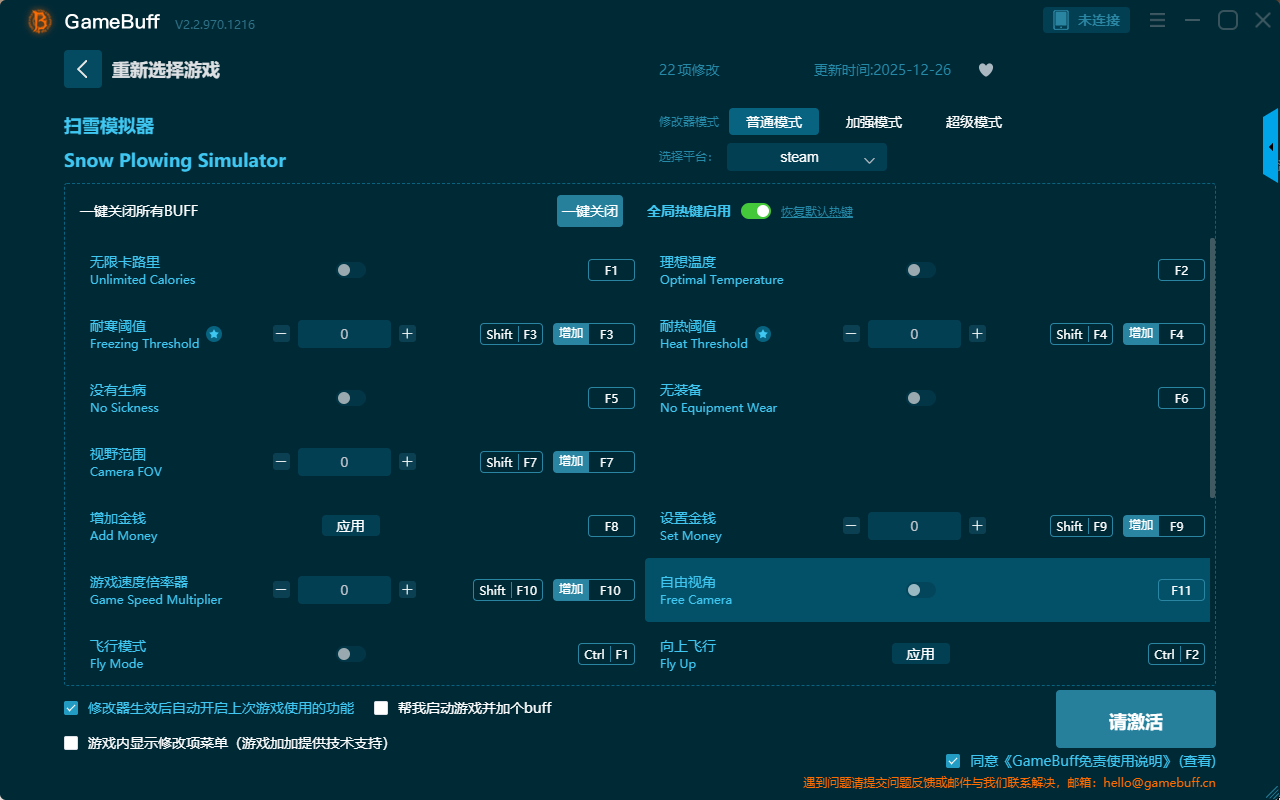Select 超级模式 super mode tab
Viewport: 1280px width, 800px height.
pos(973,122)
